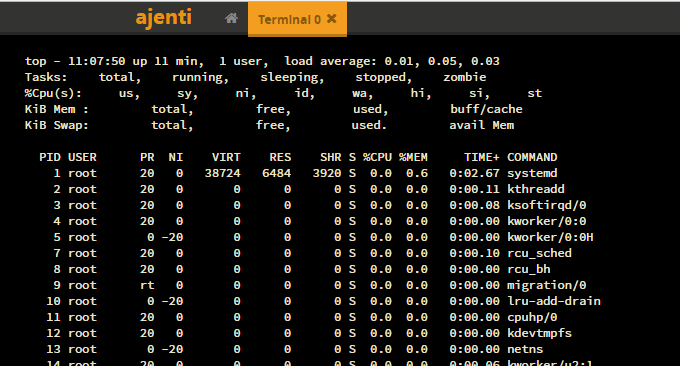
Task: Click the zombie text
Action: (464, 77)
